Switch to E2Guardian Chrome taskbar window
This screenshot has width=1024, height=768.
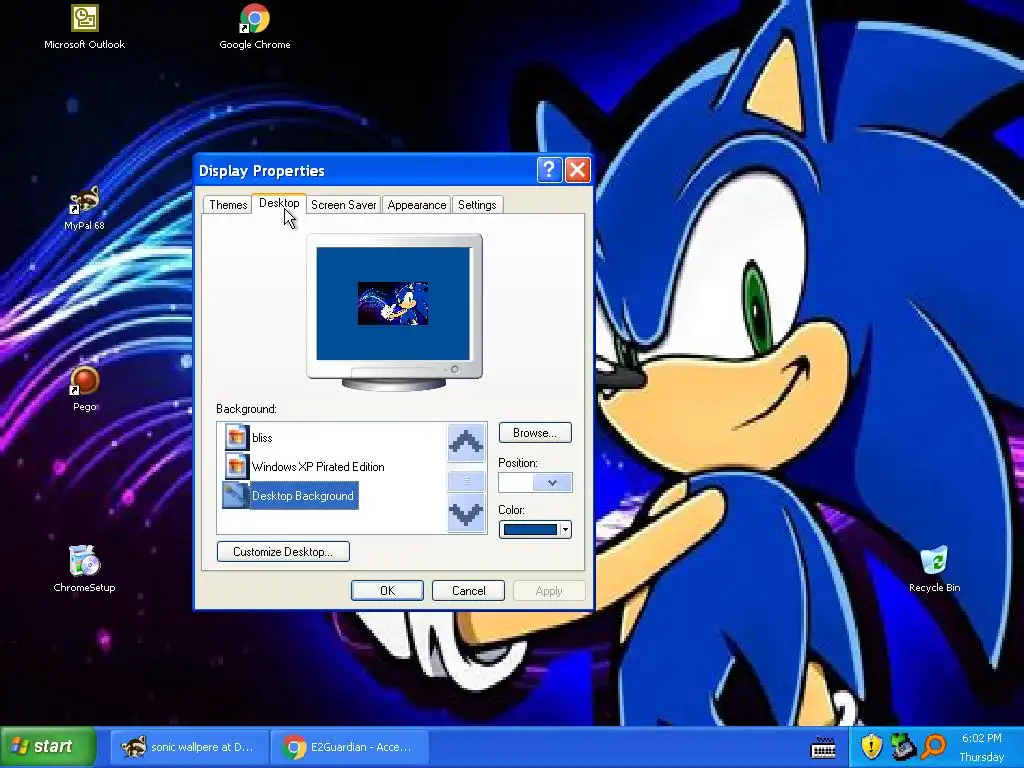(x=349, y=746)
